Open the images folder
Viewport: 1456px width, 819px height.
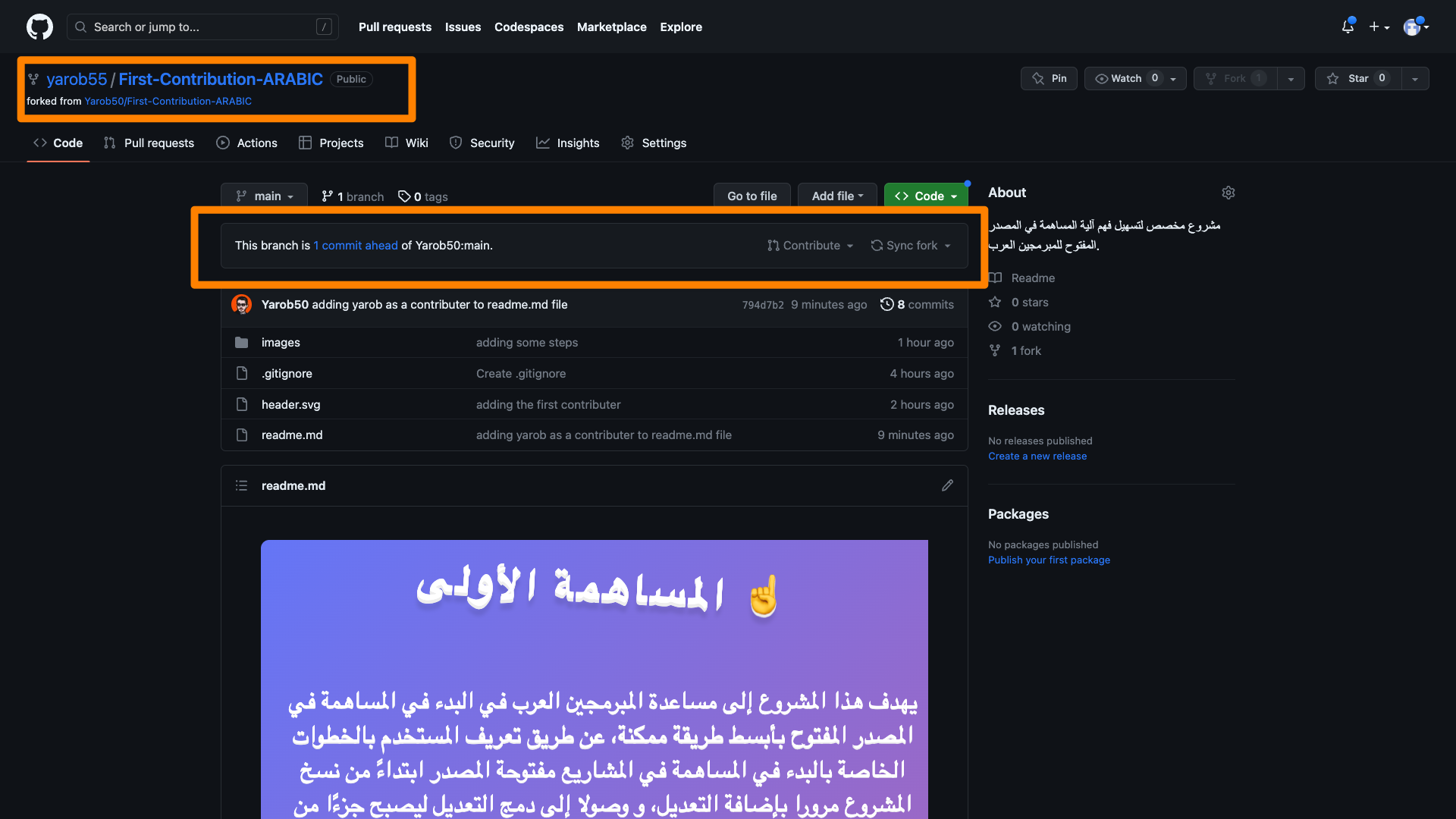pyautogui.click(x=281, y=343)
